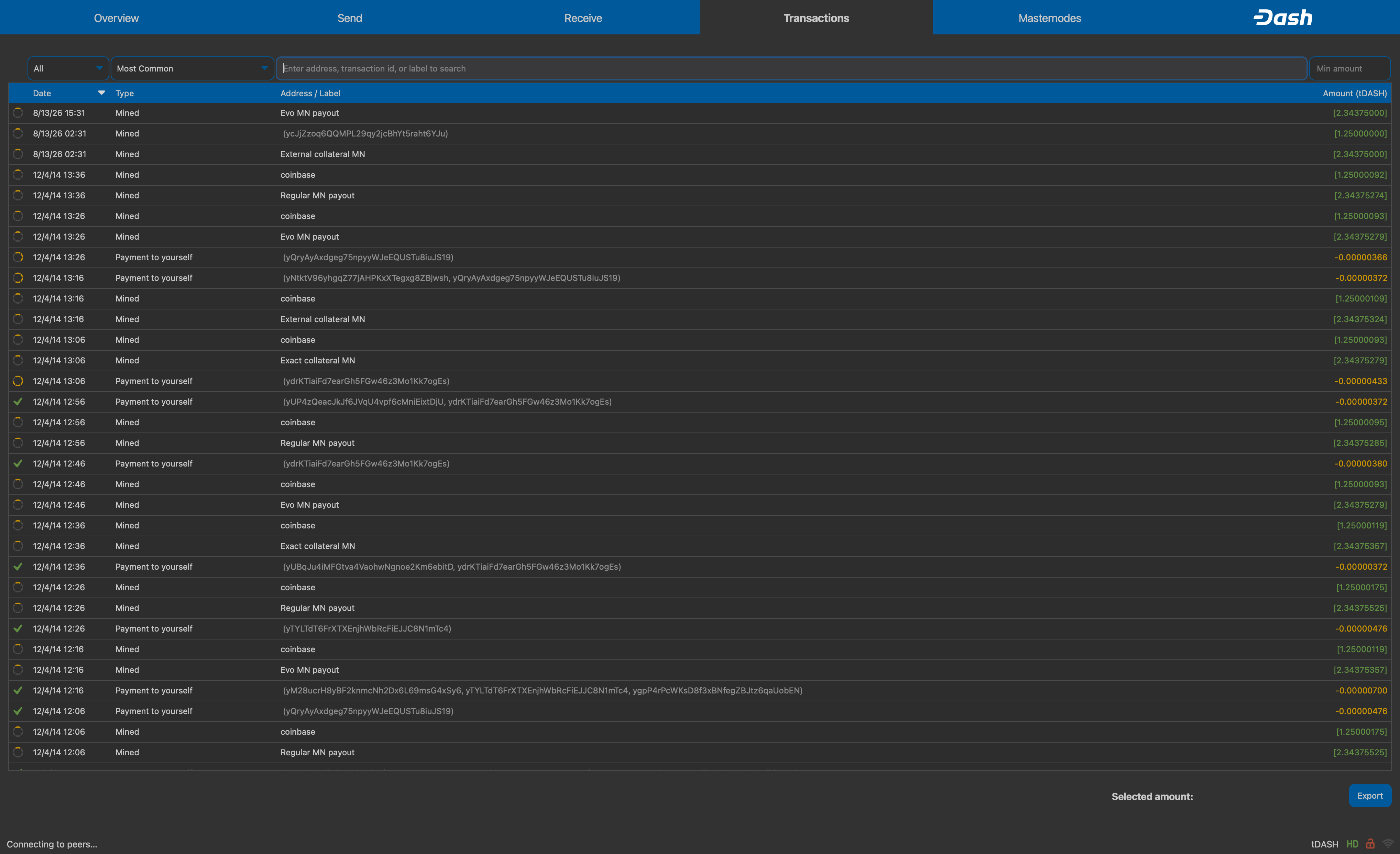Click status icon for 8/13/26 15:31 Evo MN payout
Image resolution: width=1400 pixels, height=854 pixels.
[18, 113]
